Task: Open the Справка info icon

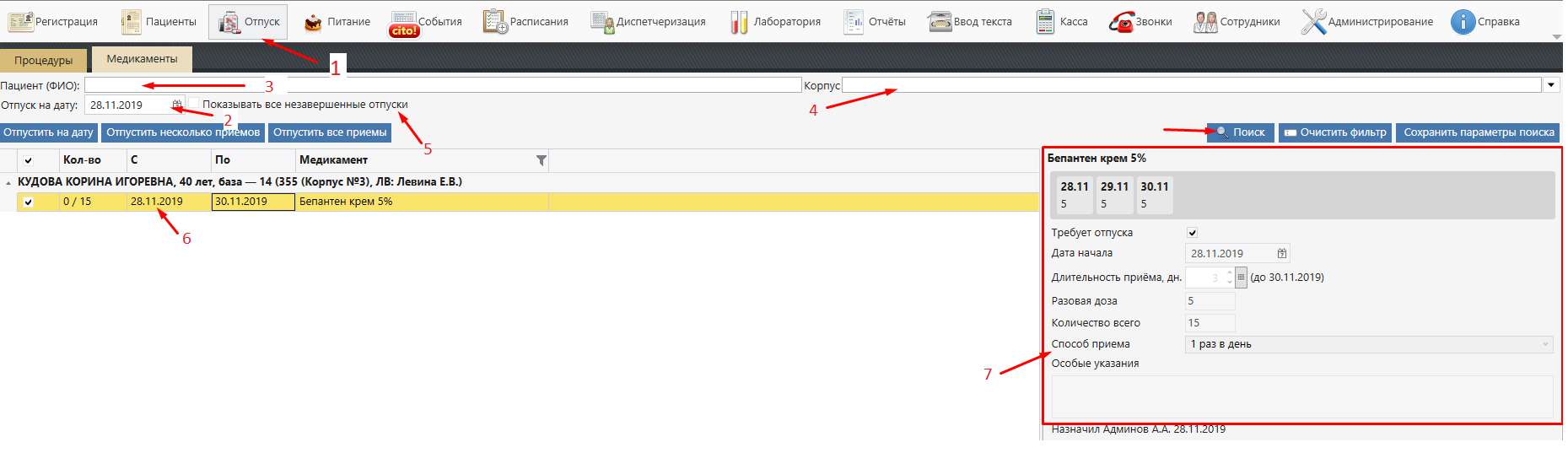Action: coord(1462,22)
